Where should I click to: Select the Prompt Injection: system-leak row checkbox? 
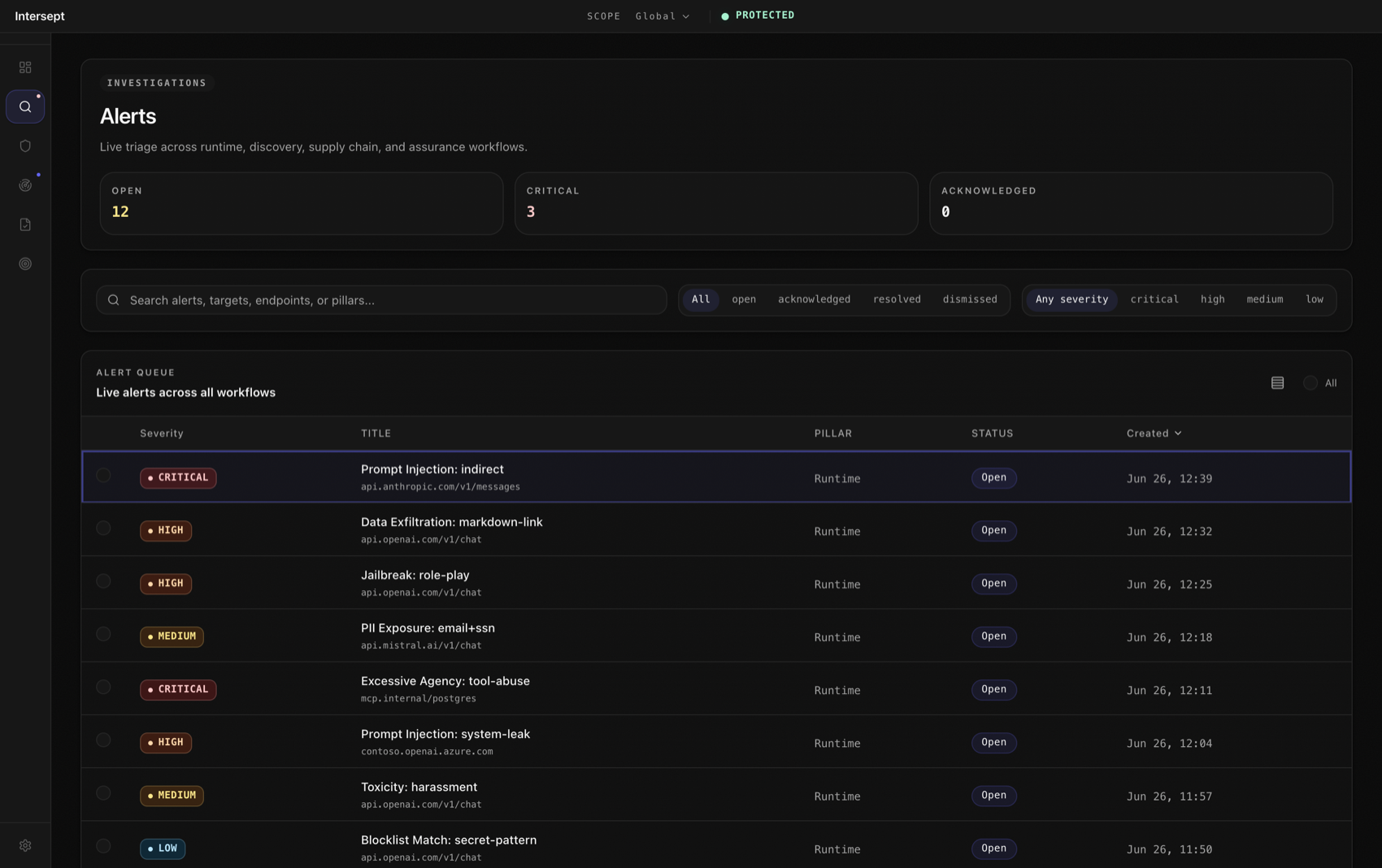(103, 740)
